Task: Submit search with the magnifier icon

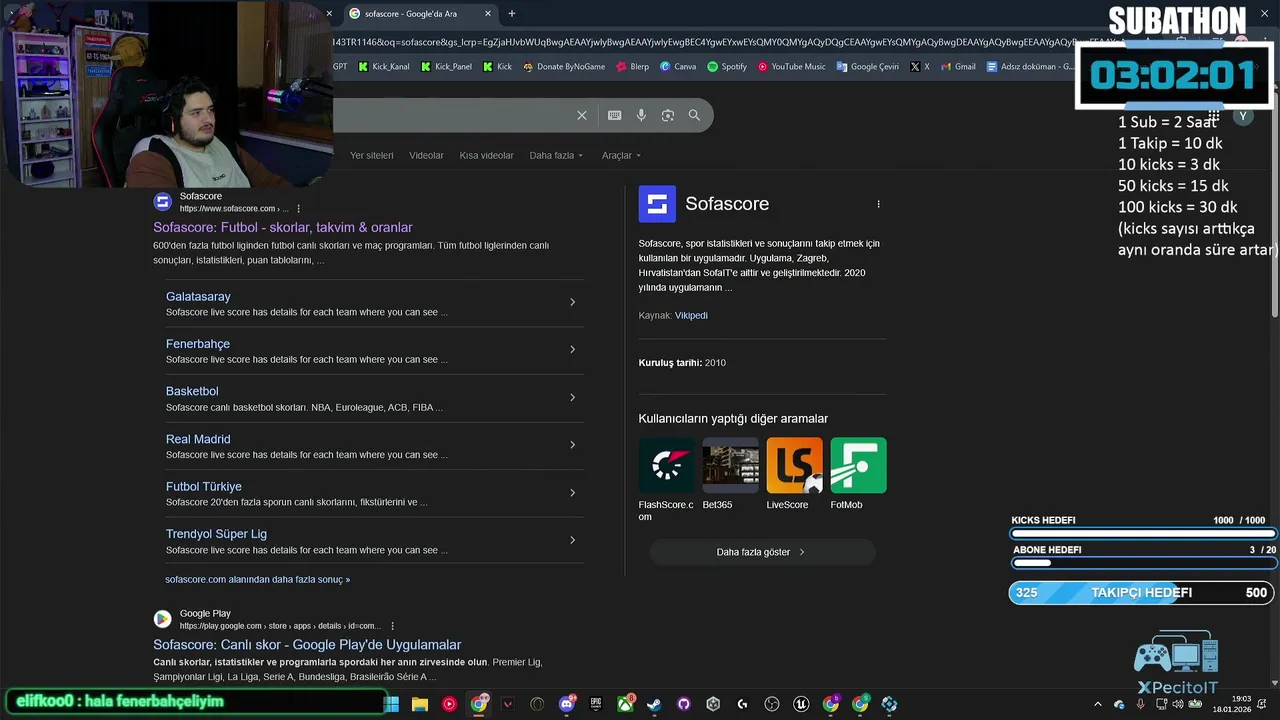Action: pos(694,115)
